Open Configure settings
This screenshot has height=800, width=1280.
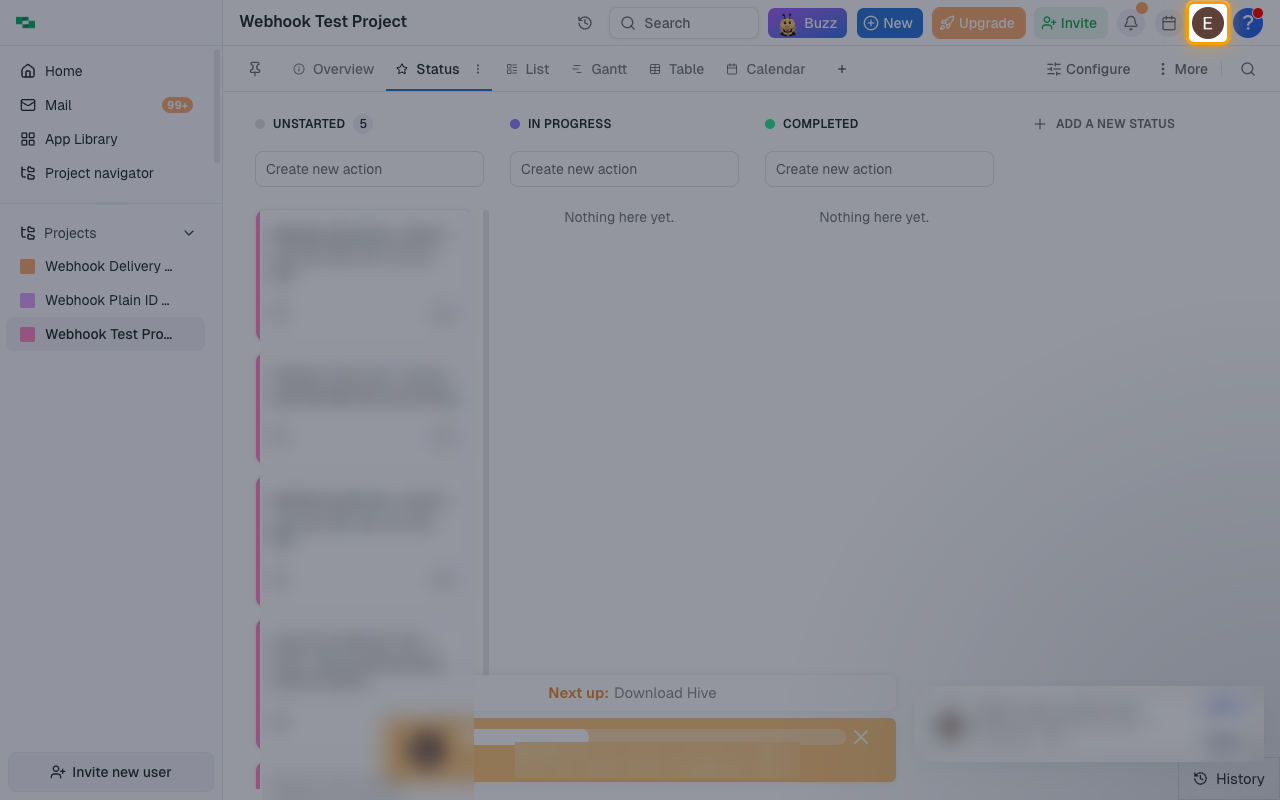(x=1088, y=69)
